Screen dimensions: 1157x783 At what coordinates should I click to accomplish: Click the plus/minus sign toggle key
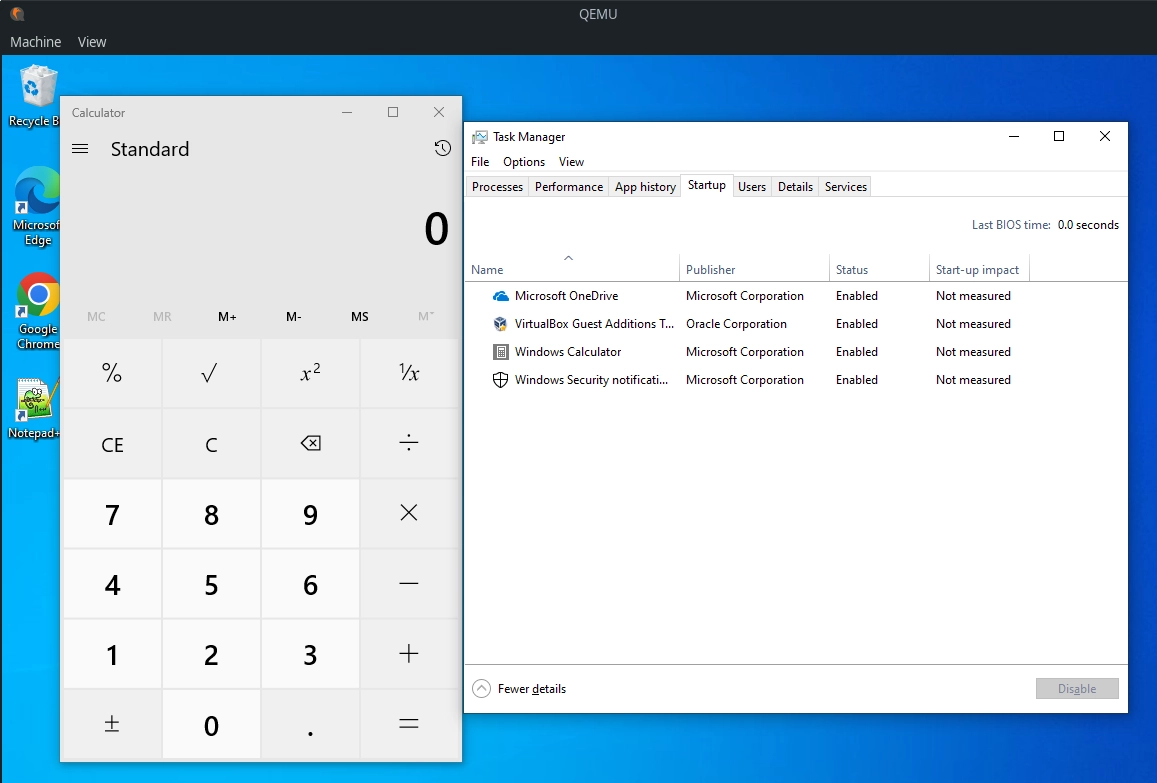112,724
